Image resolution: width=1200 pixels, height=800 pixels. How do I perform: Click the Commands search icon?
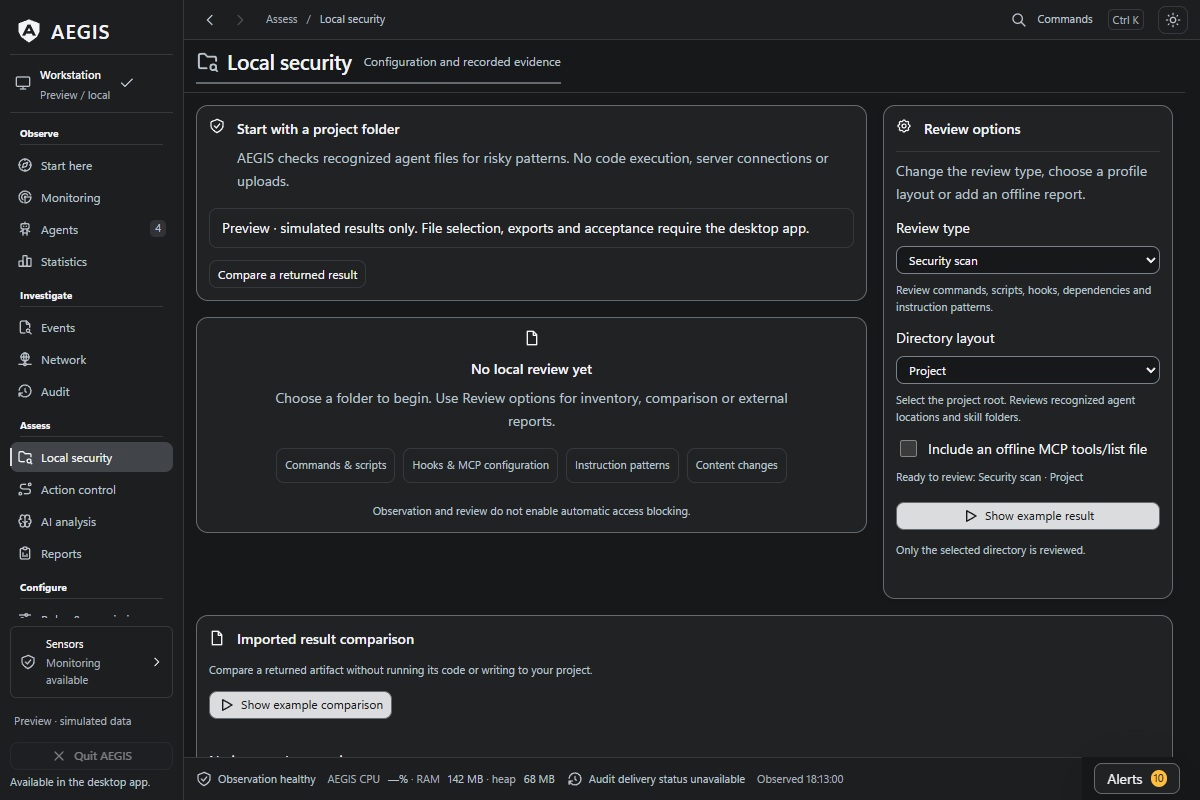pyautogui.click(x=1019, y=20)
